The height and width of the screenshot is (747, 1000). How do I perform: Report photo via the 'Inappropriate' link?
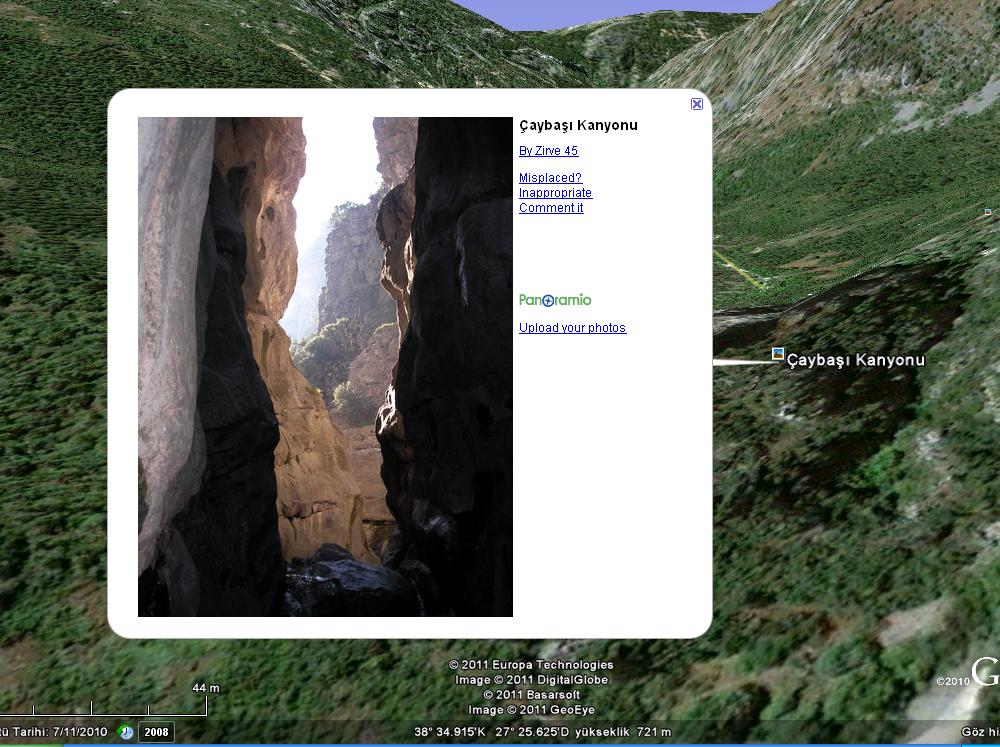(555, 193)
